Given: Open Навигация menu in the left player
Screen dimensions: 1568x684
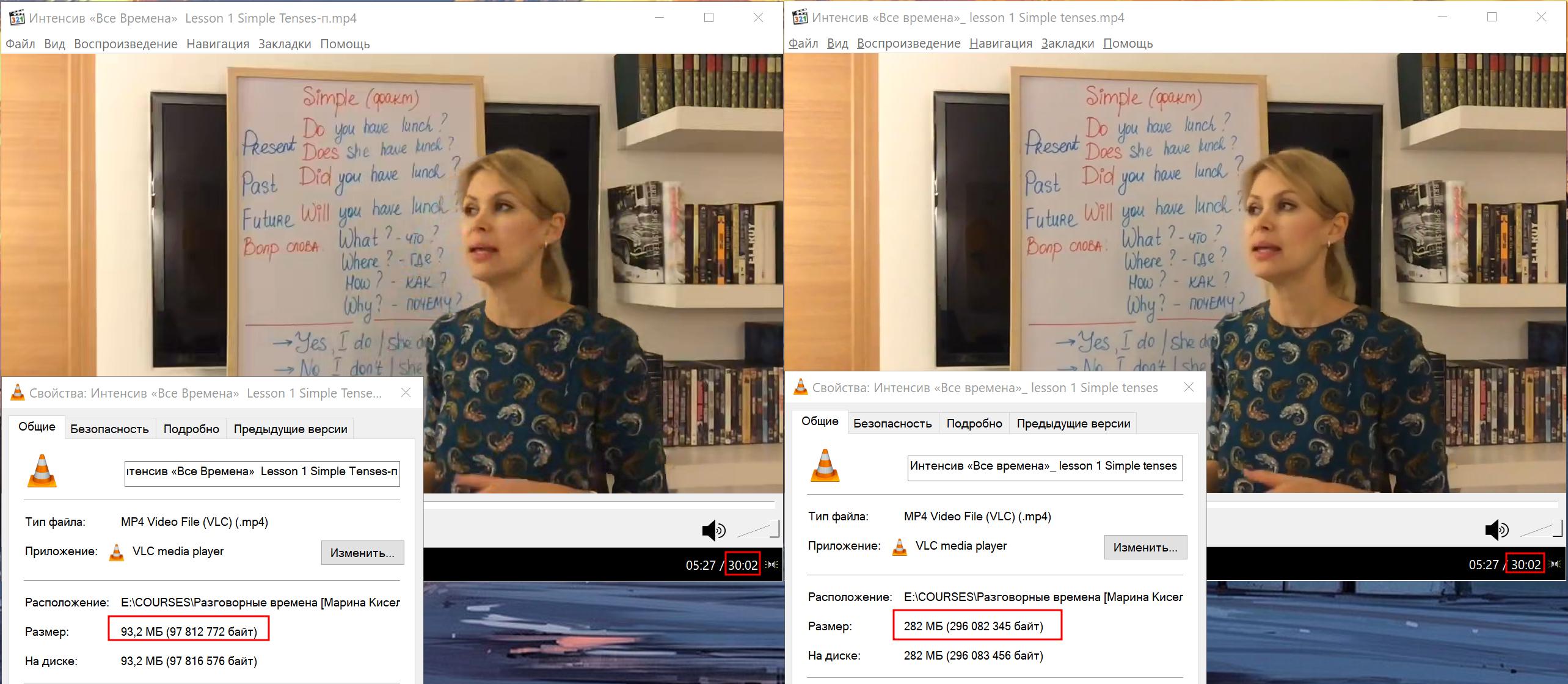Looking at the screenshot, I should coord(217,44).
